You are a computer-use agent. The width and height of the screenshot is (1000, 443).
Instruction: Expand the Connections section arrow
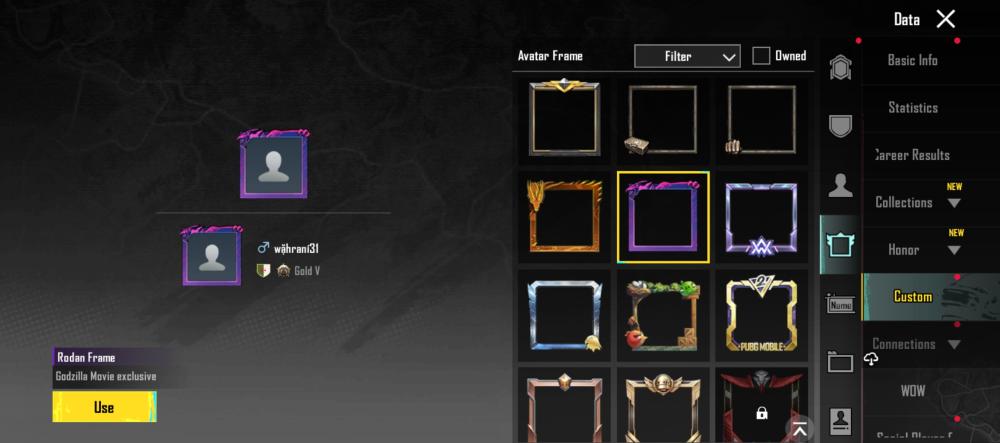953,345
